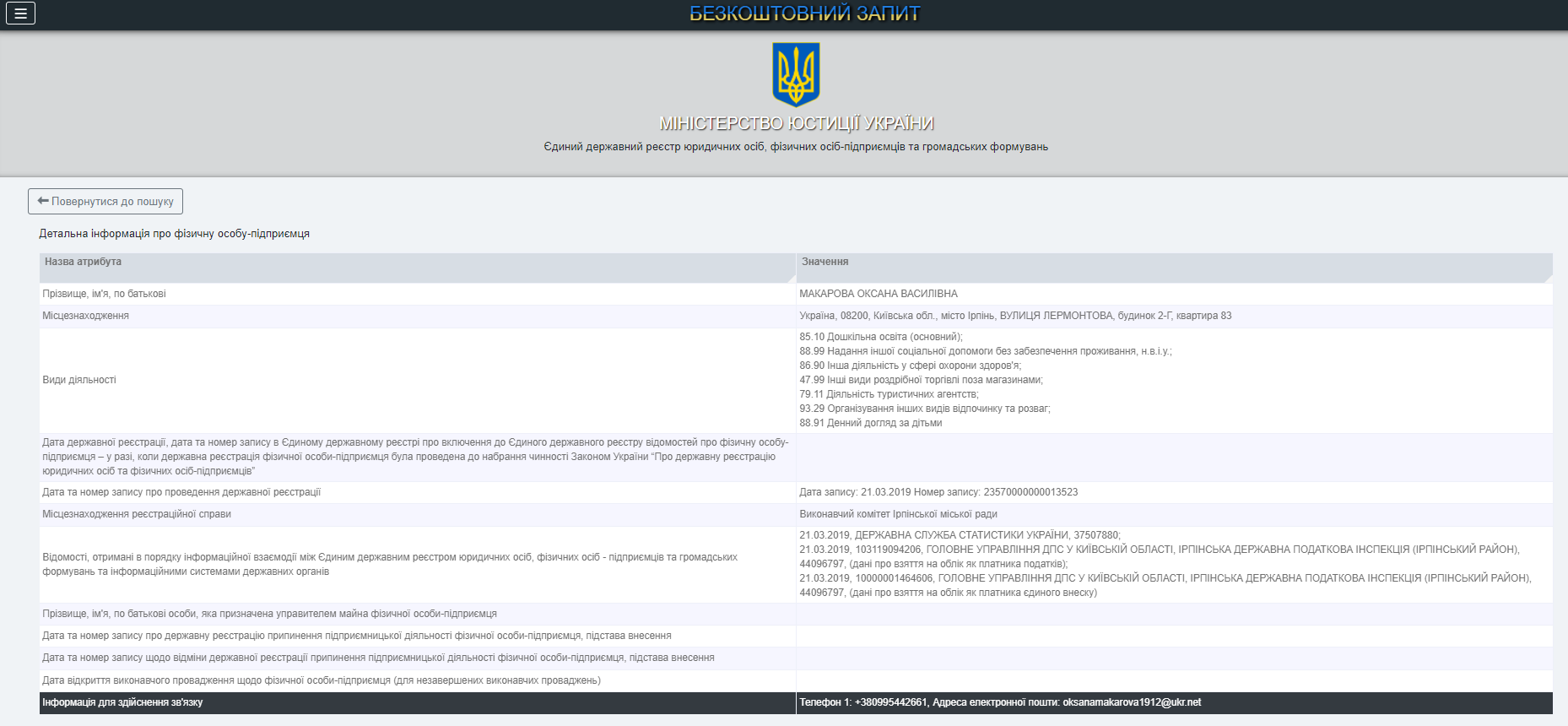
Task: Select the name 'МАКАРОВА ОКСАНА ВАСИЛІВНА'
Action: [x=878, y=294]
